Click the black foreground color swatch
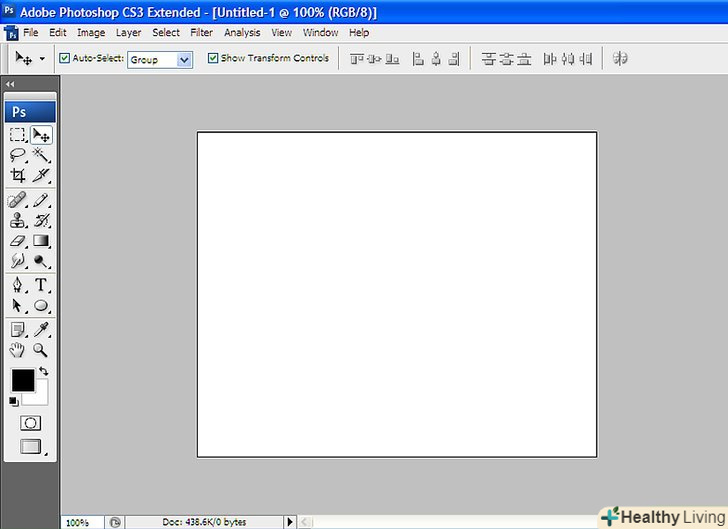Screen dimensions: 728x529 click(x=23, y=380)
